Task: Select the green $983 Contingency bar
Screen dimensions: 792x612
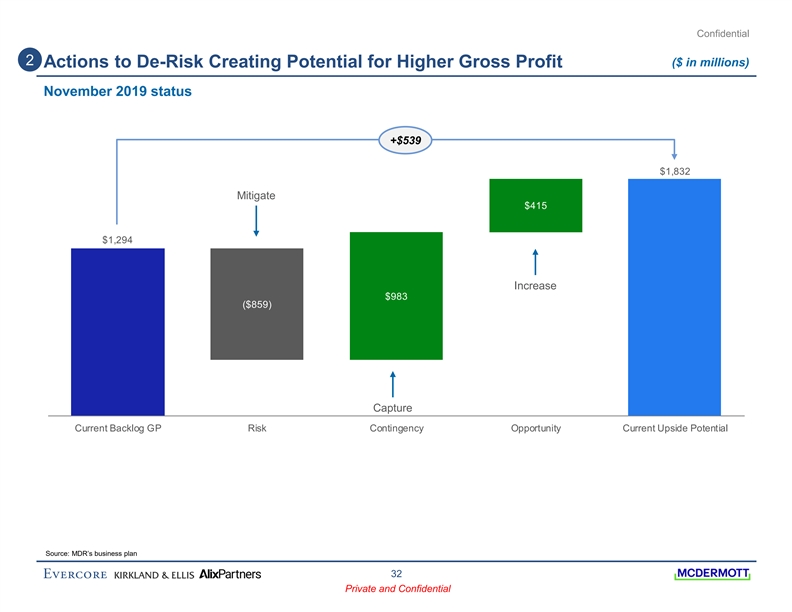Action: pyautogui.click(x=396, y=296)
